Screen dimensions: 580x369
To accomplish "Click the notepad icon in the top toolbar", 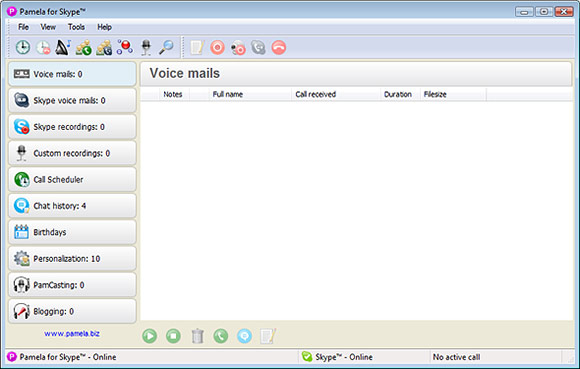I will tap(197, 48).
